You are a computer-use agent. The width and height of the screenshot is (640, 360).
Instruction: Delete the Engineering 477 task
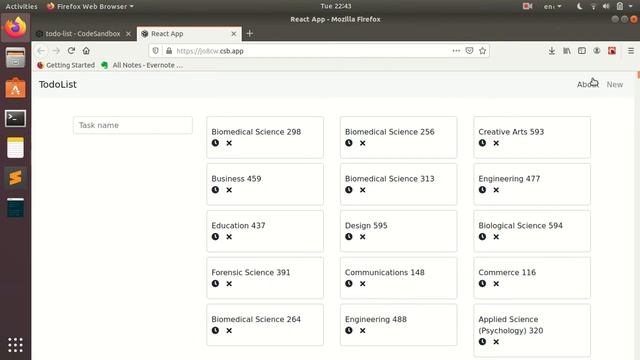496,190
